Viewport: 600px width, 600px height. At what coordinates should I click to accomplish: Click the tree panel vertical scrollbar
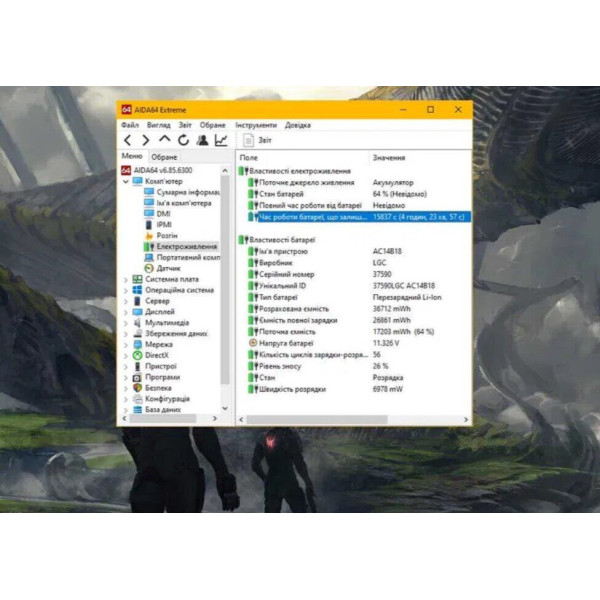coord(225,279)
